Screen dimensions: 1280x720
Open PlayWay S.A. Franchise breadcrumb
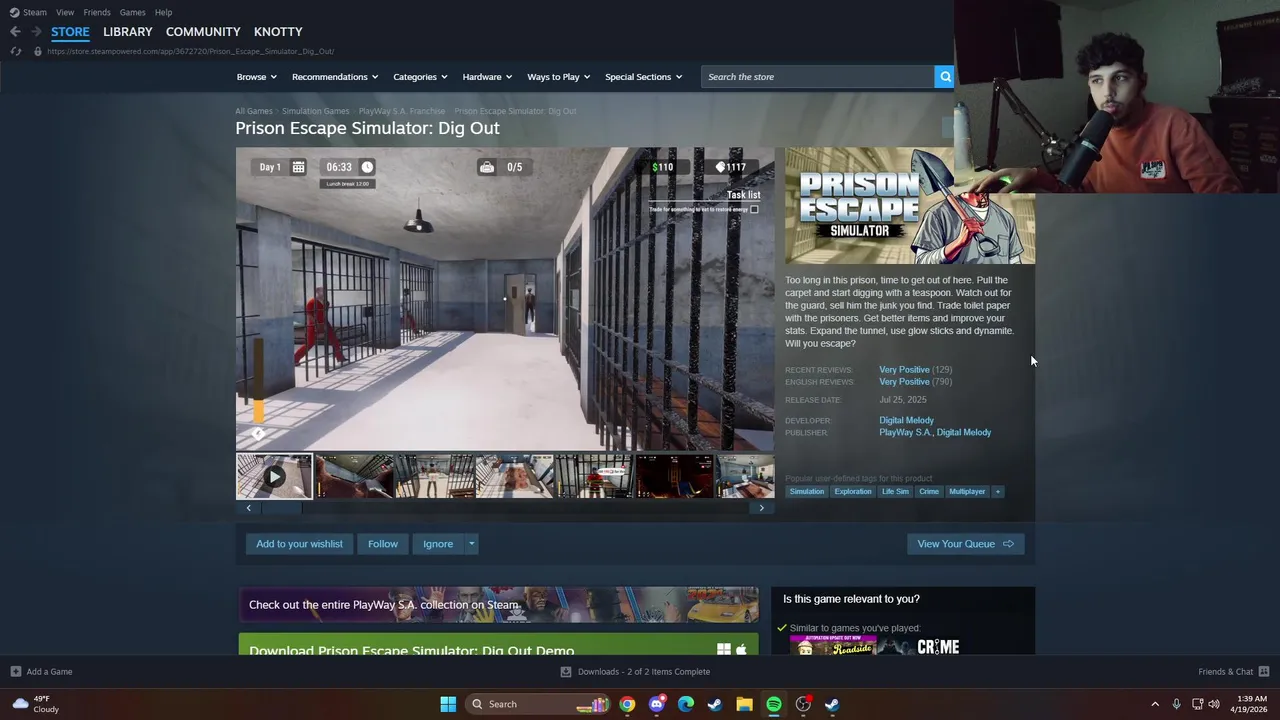point(402,111)
